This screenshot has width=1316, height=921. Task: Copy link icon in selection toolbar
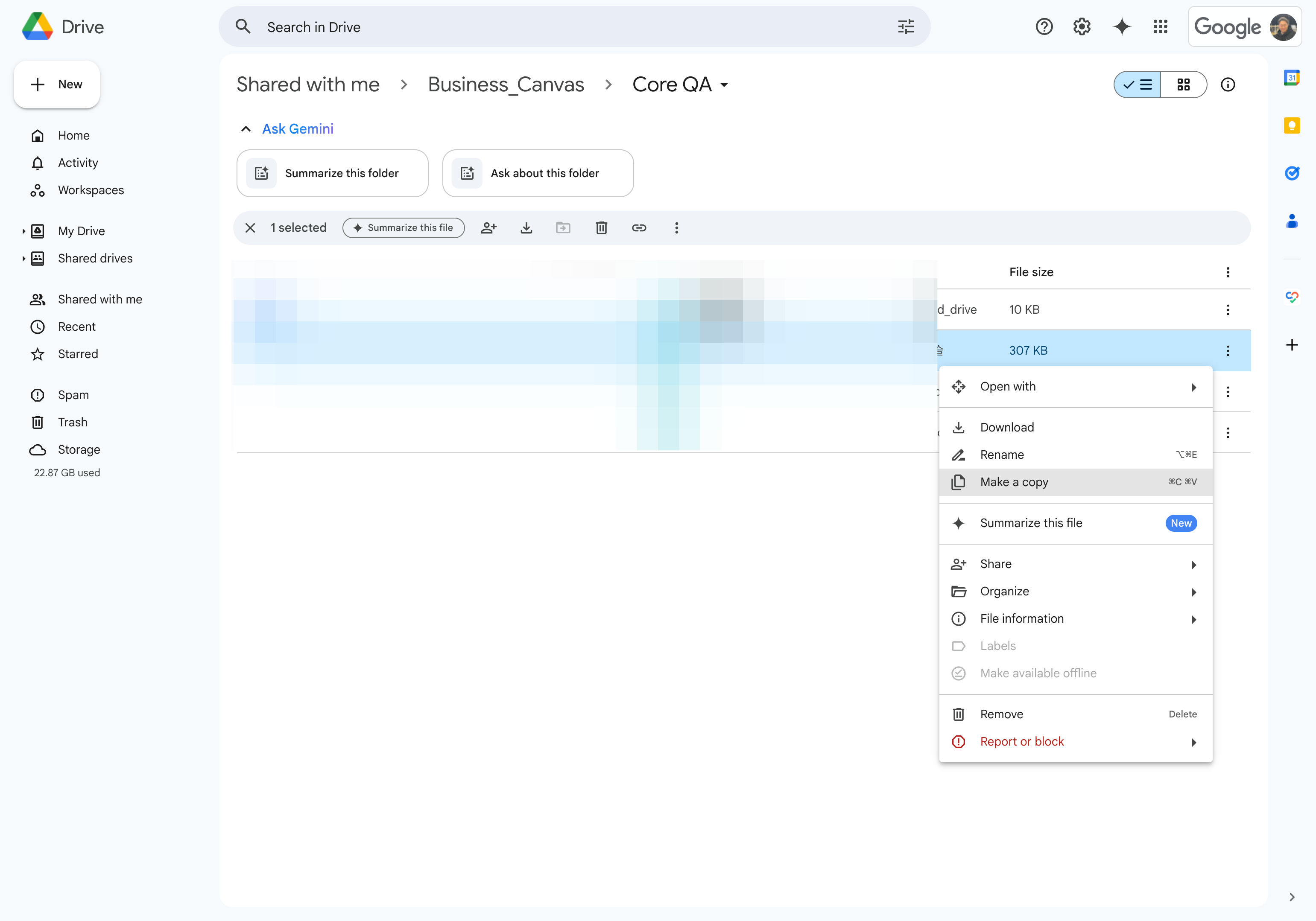click(639, 228)
